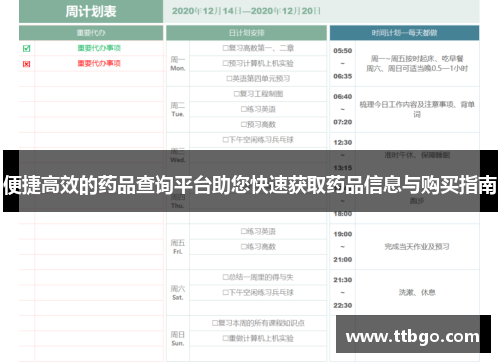This screenshot has height=362, width=500.
Task: Select the 洗漱、休息 description
Action: point(417,292)
